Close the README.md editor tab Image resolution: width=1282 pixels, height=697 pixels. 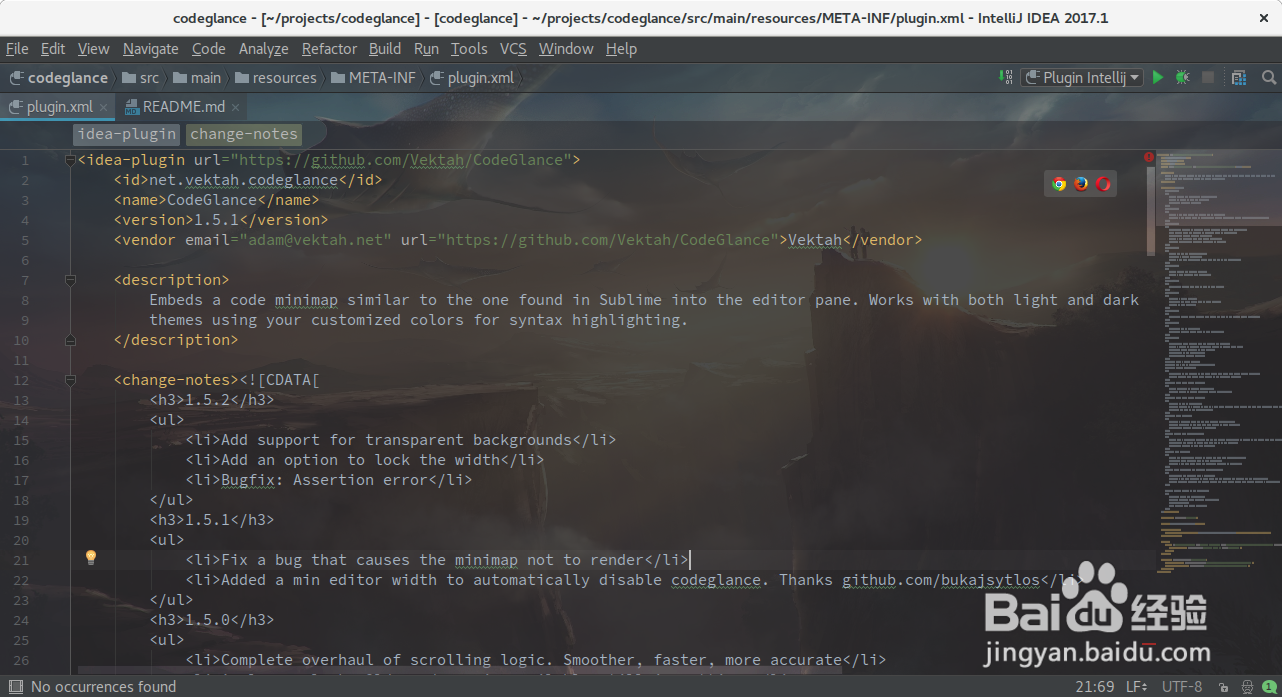tap(235, 107)
